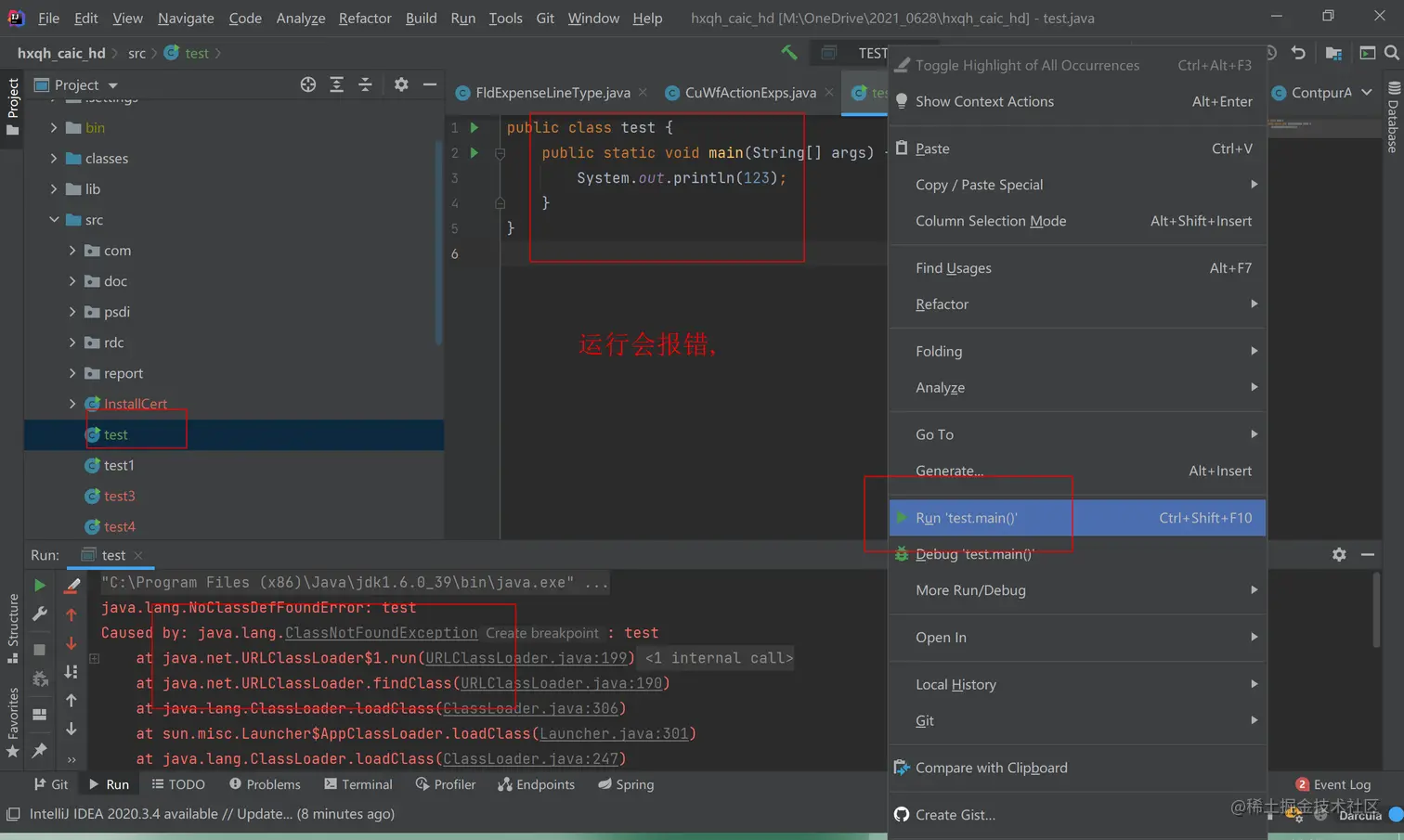Click the IntelliJ IDEA update notification
The height and width of the screenshot is (840, 1404).
pos(212,814)
